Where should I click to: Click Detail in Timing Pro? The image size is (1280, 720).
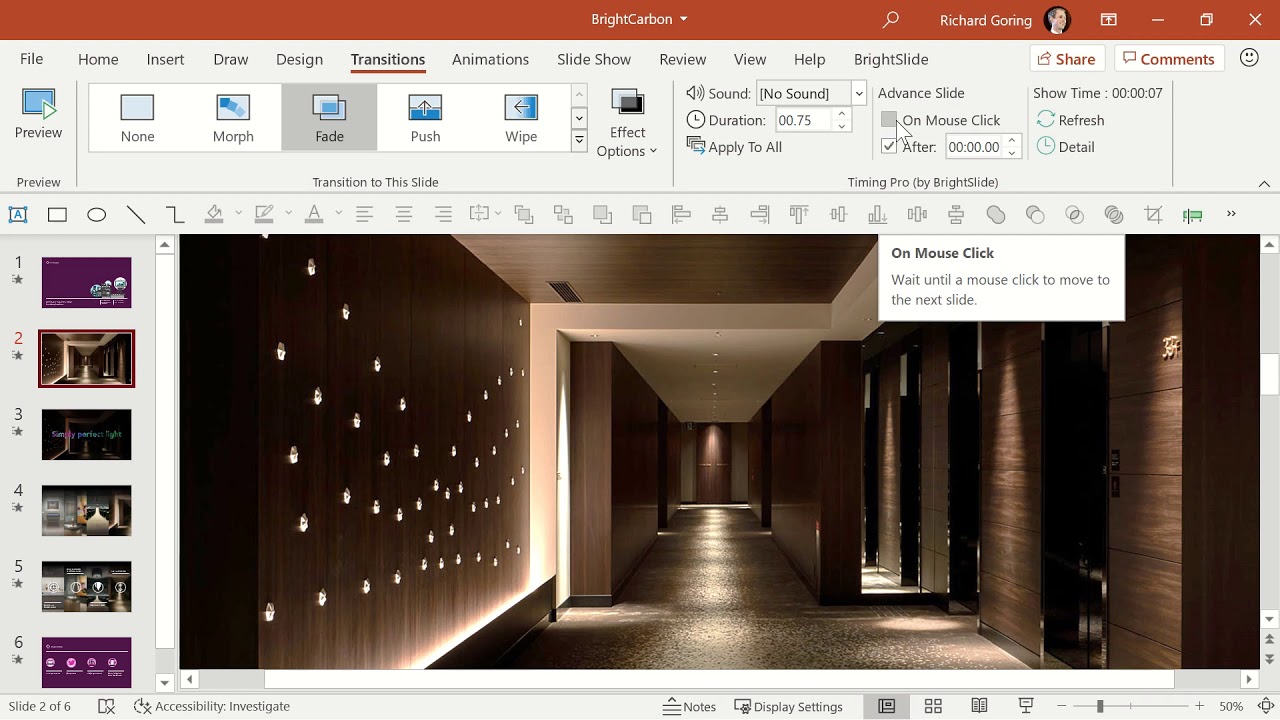(1066, 147)
